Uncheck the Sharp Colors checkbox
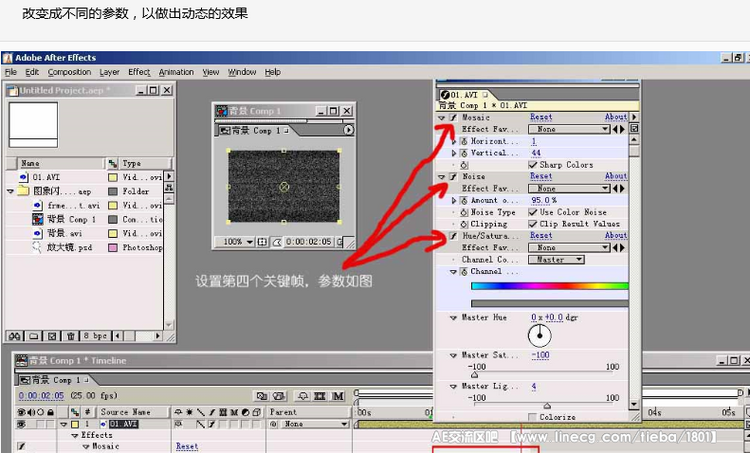Image resolution: width=750 pixels, height=453 pixels. click(x=532, y=165)
